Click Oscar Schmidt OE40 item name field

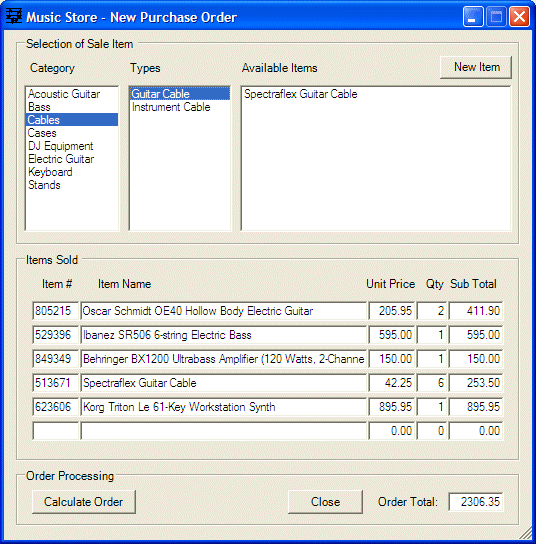click(x=223, y=311)
